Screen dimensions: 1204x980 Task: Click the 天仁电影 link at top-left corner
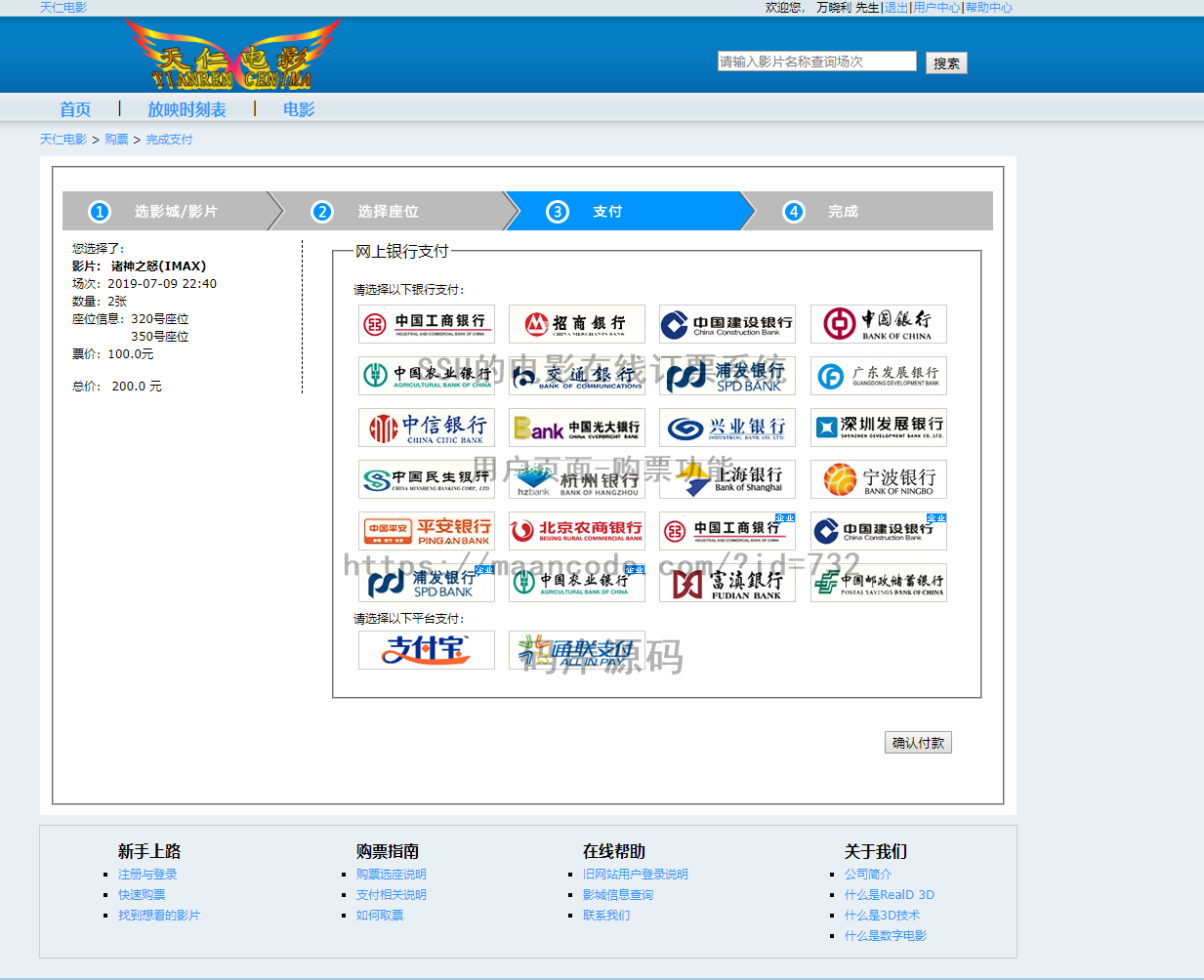[x=63, y=7]
